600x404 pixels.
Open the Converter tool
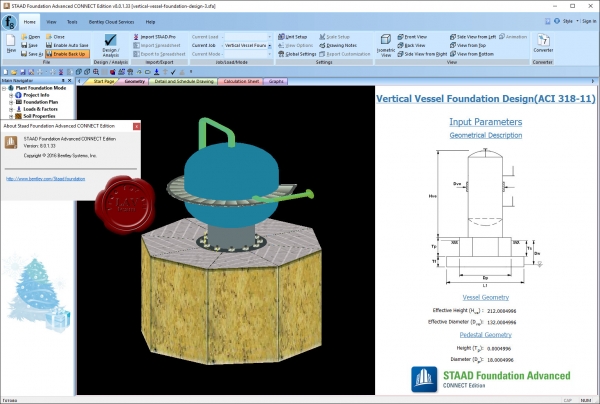543,43
